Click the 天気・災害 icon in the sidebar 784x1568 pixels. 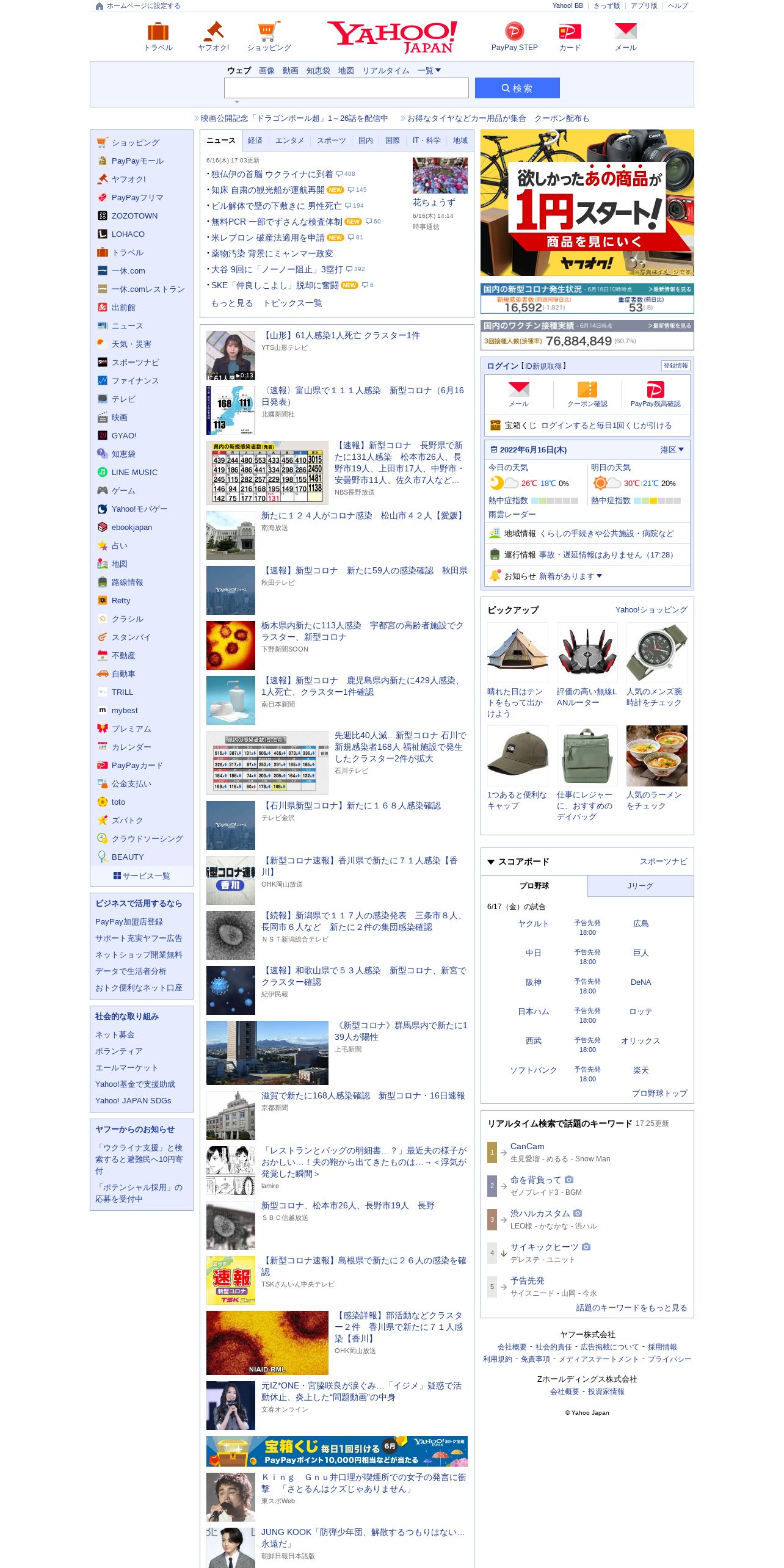click(103, 344)
